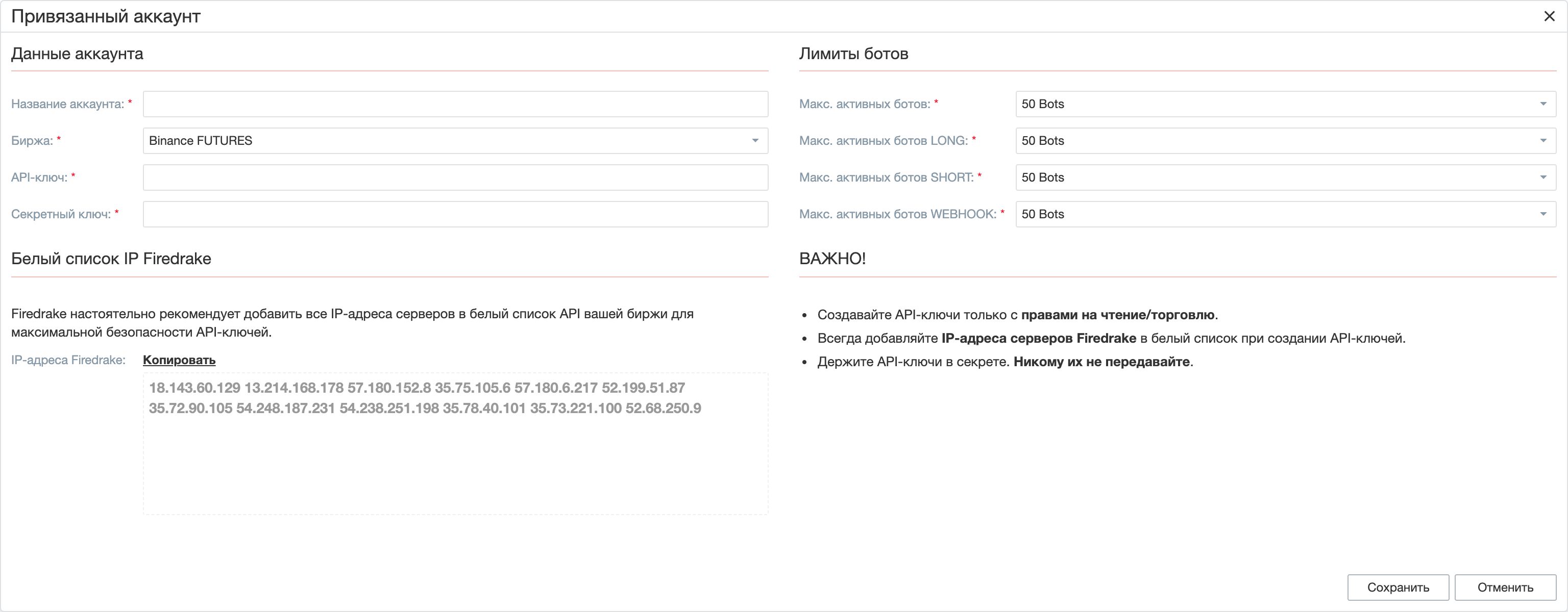Open the Макс. активных ботов SHORT dropdown

(1286, 177)
